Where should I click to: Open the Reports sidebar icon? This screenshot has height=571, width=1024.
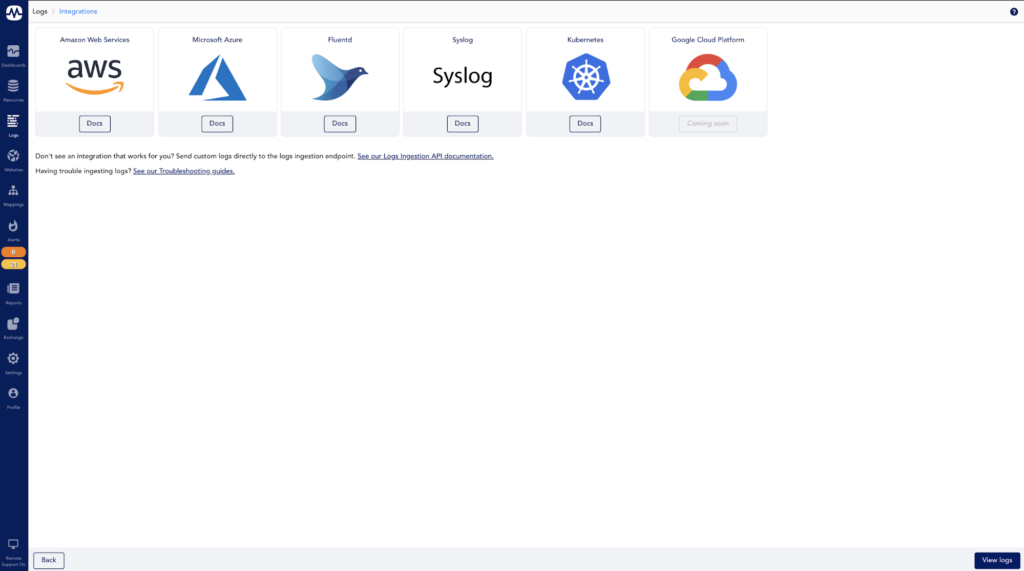click(13, 289)
